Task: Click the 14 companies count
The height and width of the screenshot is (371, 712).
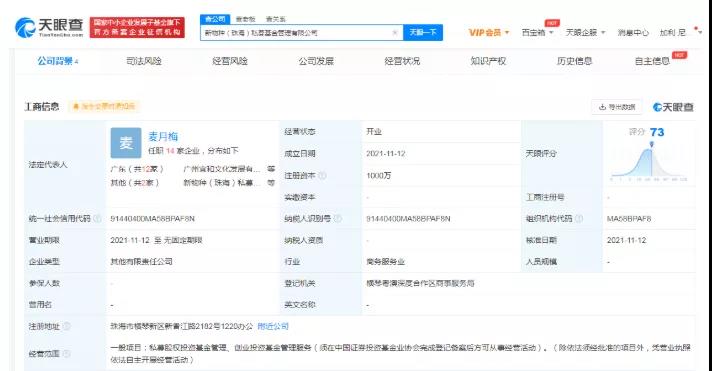Action: click(x=170, y=151)
